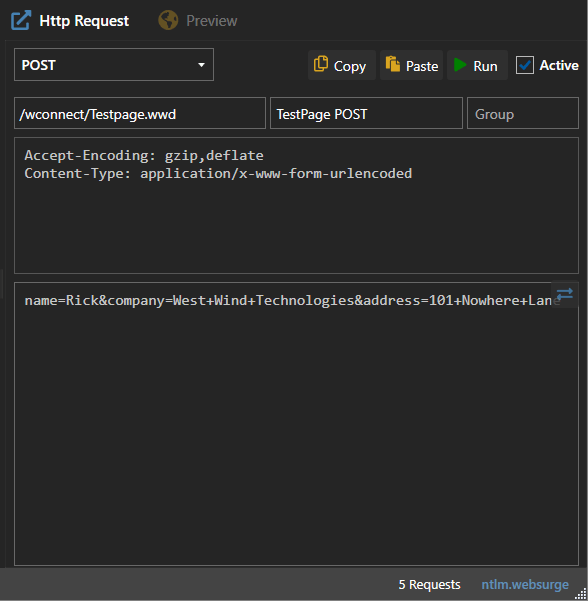
Task: Click the request headers text area
Action: 296,205
